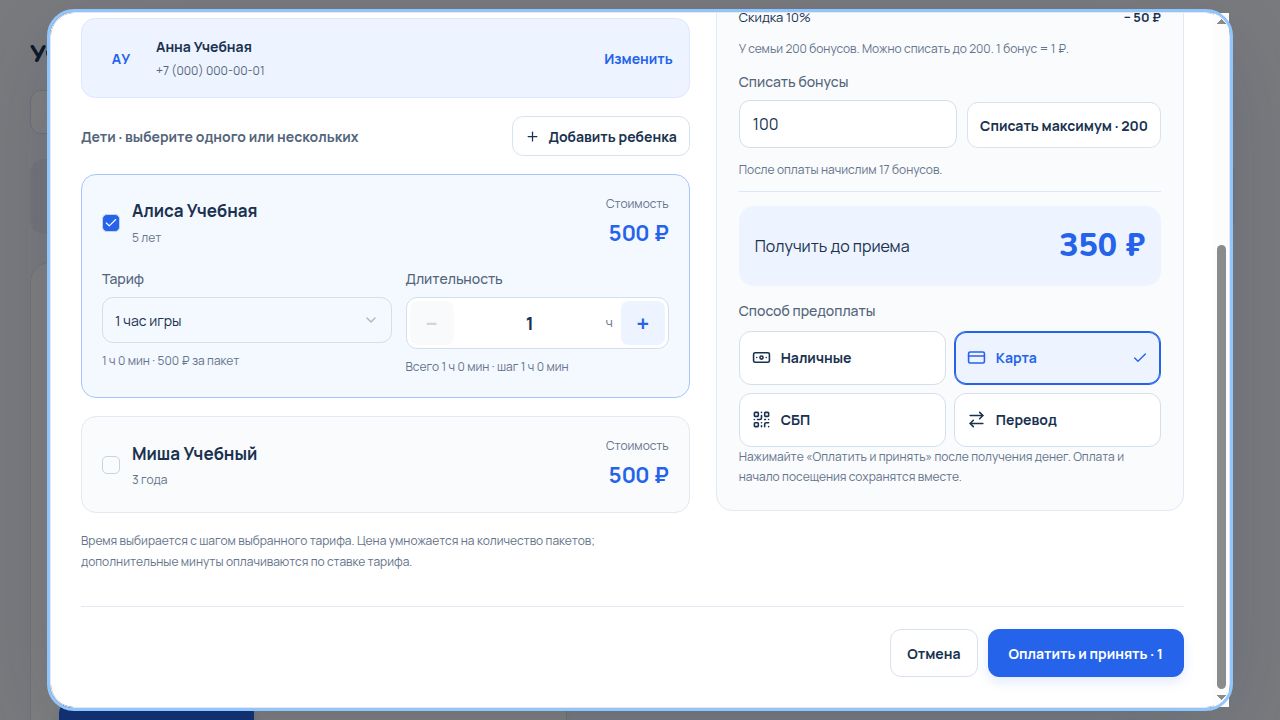Viewport: 1280px width, 720px height.
Task: Decrease duration with the minus stepper
Action: pyautogui.click(x=432, y=323)
